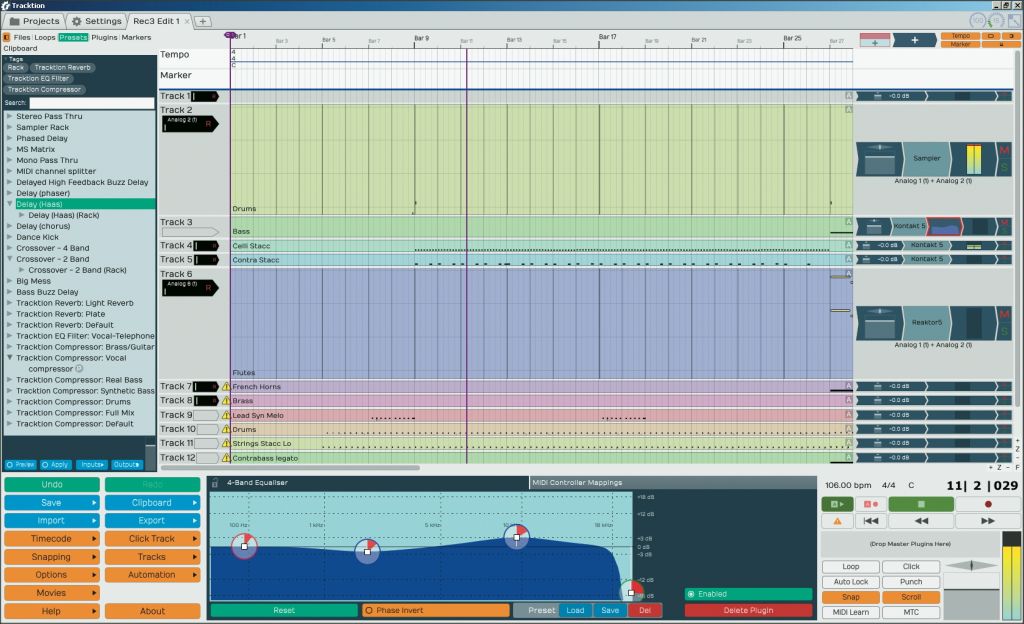Add a new tab with the plus button
The image size is (1024, 624).
202,22
